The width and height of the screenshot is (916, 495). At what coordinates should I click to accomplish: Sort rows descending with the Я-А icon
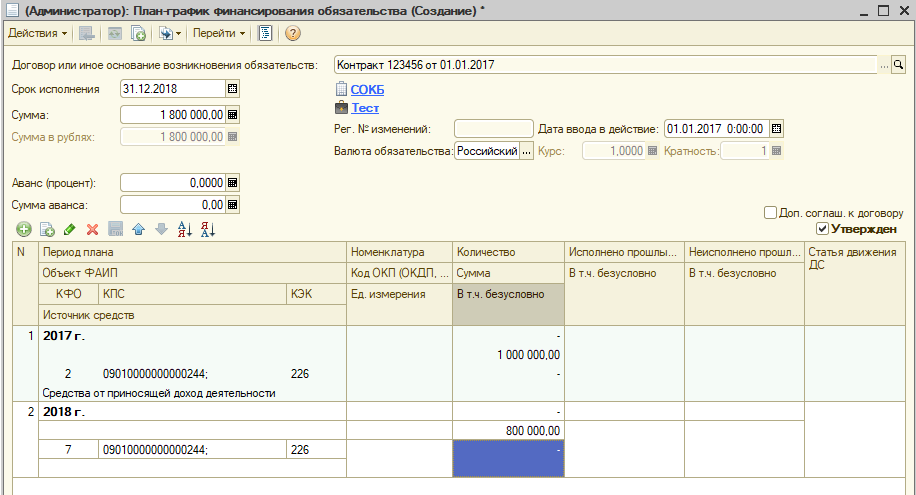pyautogui.click(x=208, y=229)
